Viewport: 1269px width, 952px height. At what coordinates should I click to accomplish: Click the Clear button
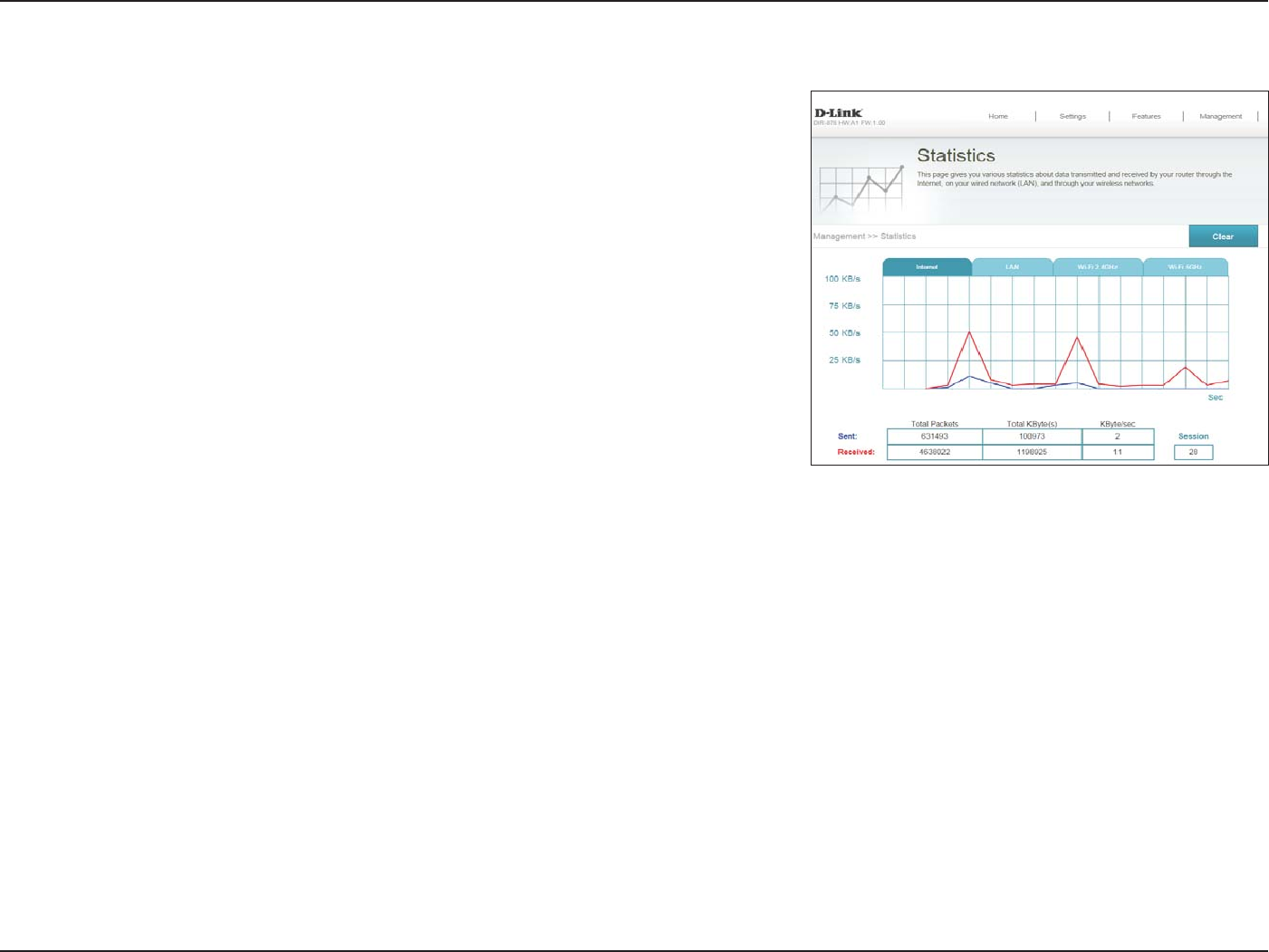pos(1223,236)
